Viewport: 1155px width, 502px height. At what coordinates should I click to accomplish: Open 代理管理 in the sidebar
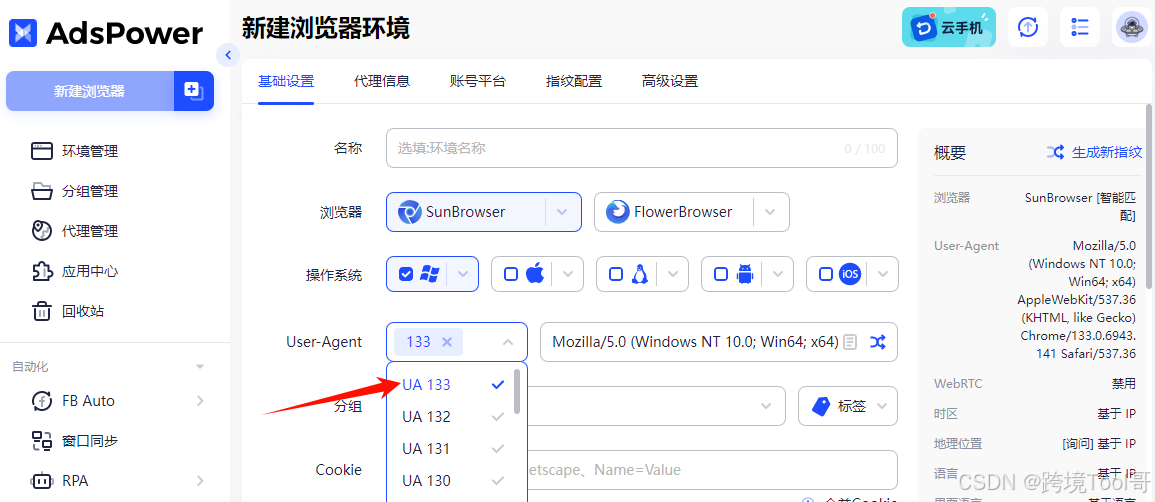click(90, 231)
